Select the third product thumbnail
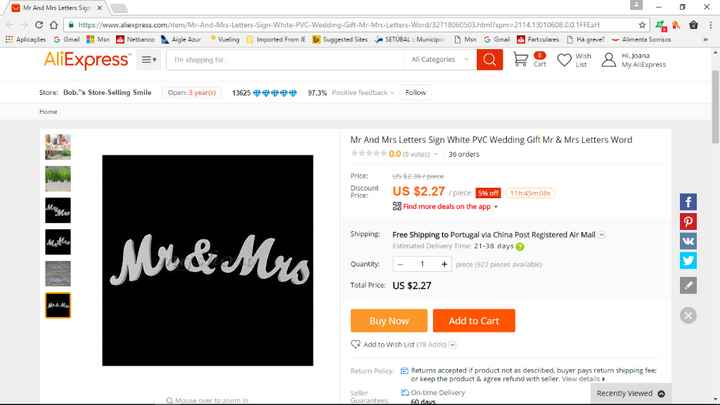Viewport: 720px width, 405px height. coord(58,210)
